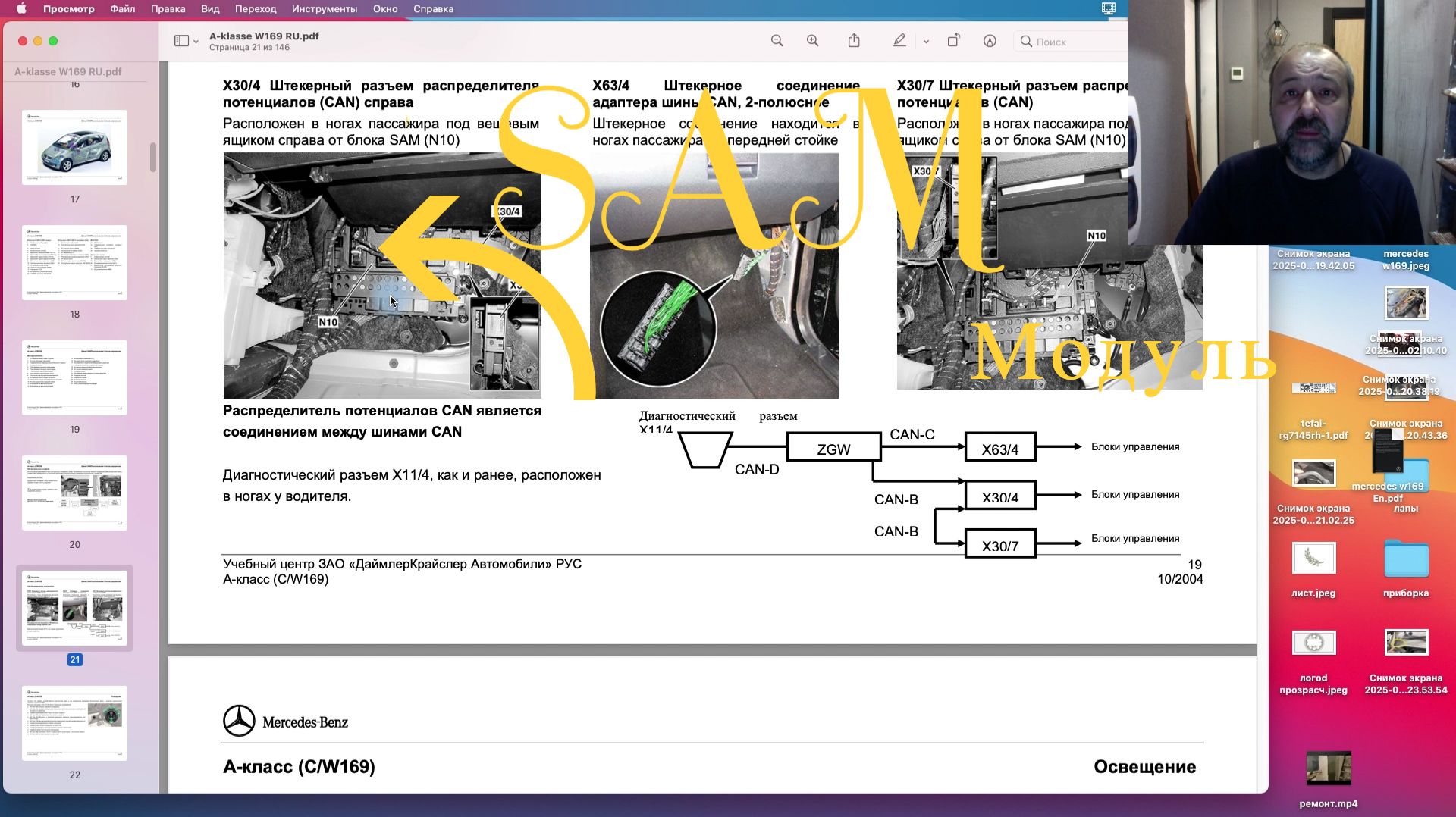Click the X30/4 box in the diagram

(x=1000, y=496)
